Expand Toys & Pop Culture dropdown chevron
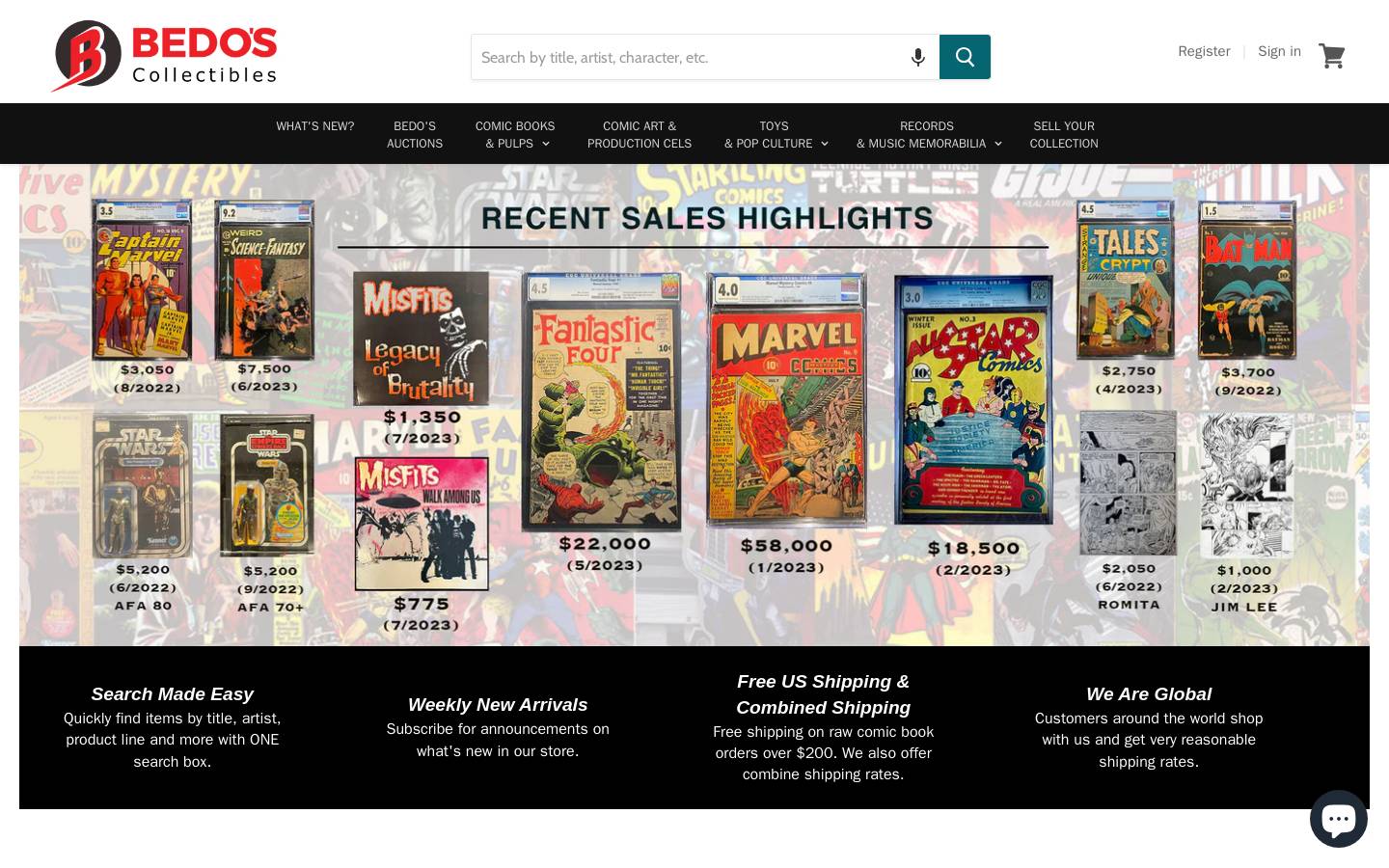 pos(825,144)
